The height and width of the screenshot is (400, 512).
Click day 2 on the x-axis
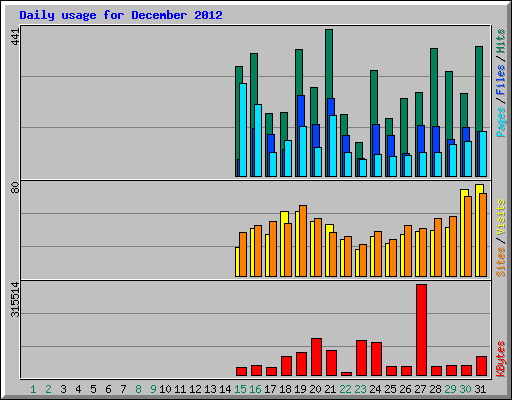click(48, 389)
